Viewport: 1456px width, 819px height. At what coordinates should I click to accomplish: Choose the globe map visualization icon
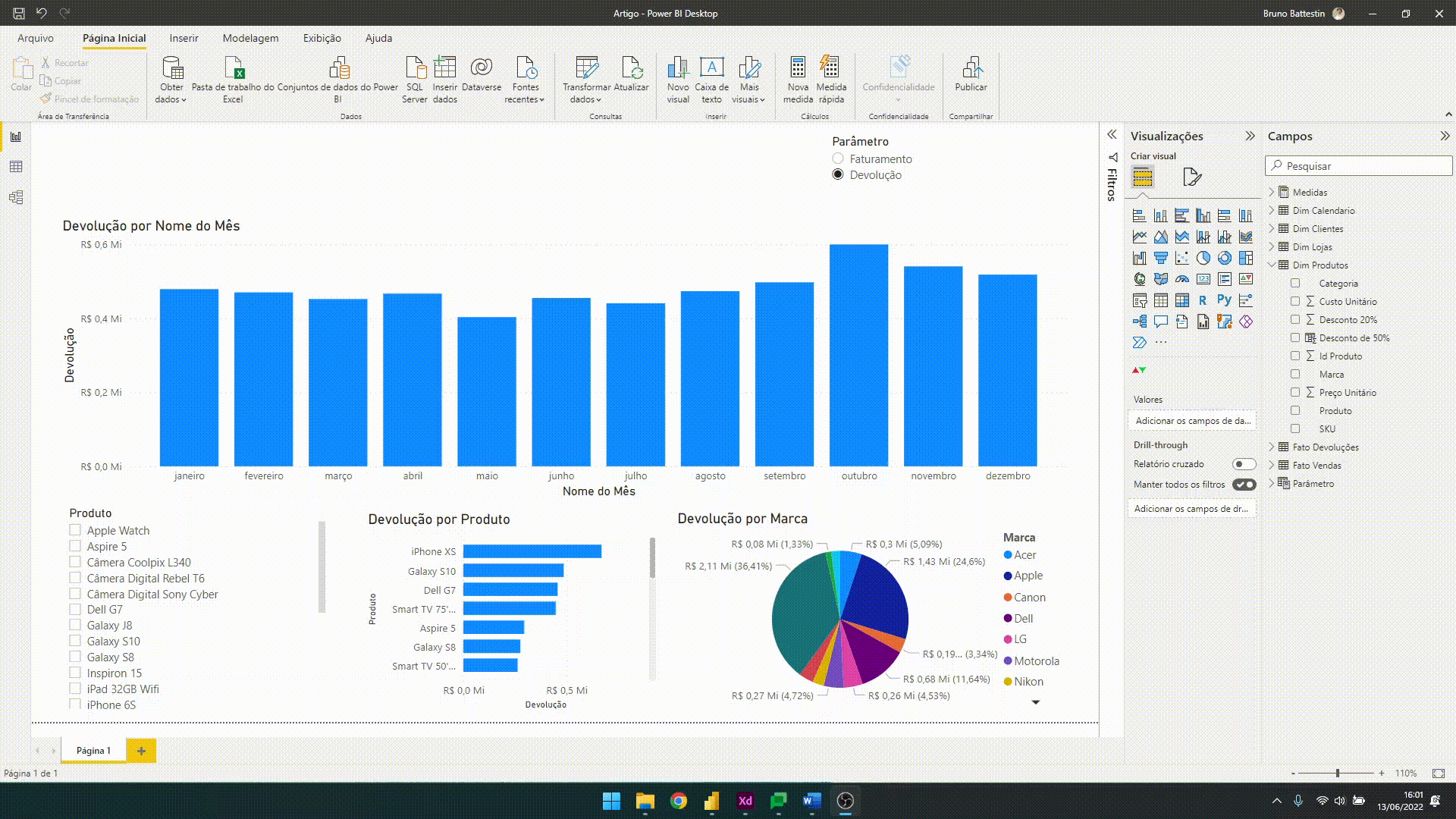(1140, 279)
